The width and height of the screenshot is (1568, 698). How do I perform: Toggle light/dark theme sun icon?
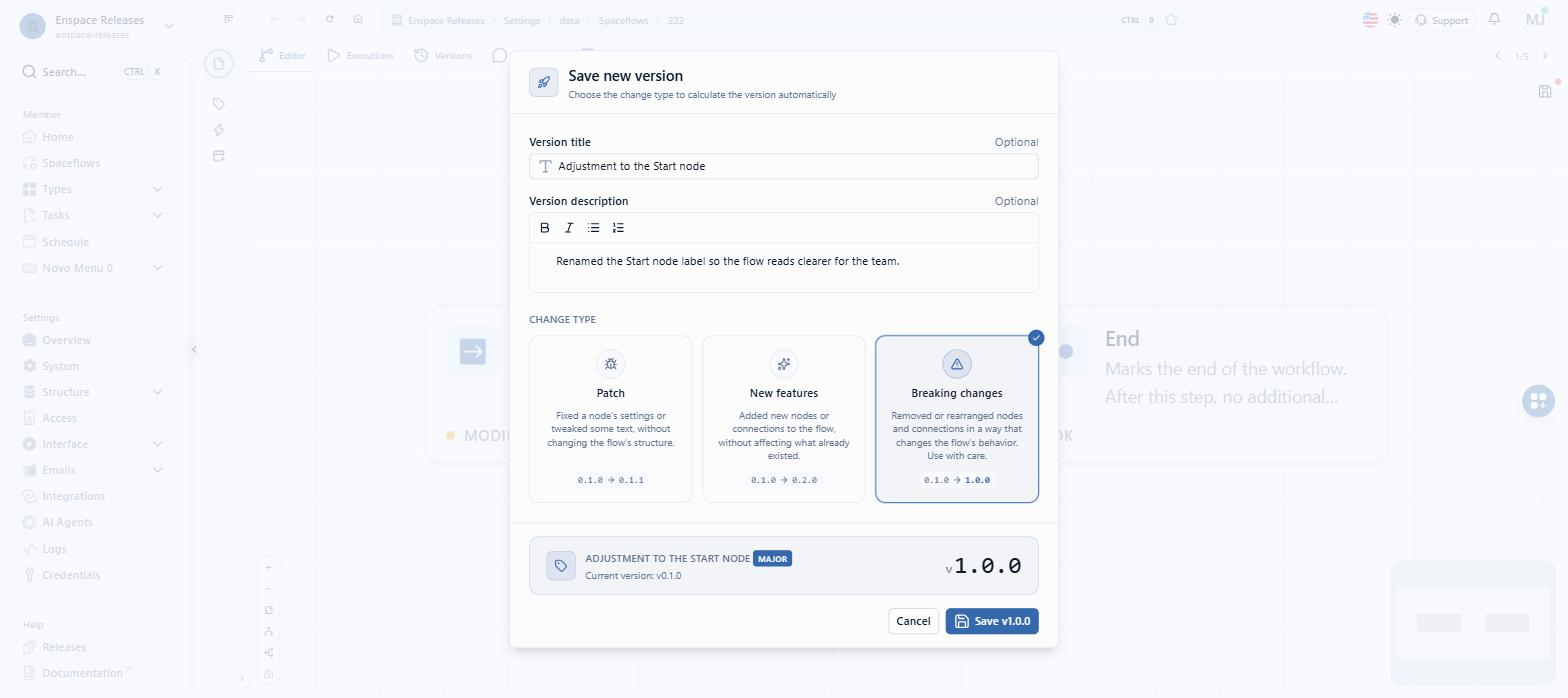pyautogui.click(x=1395, y=20)
